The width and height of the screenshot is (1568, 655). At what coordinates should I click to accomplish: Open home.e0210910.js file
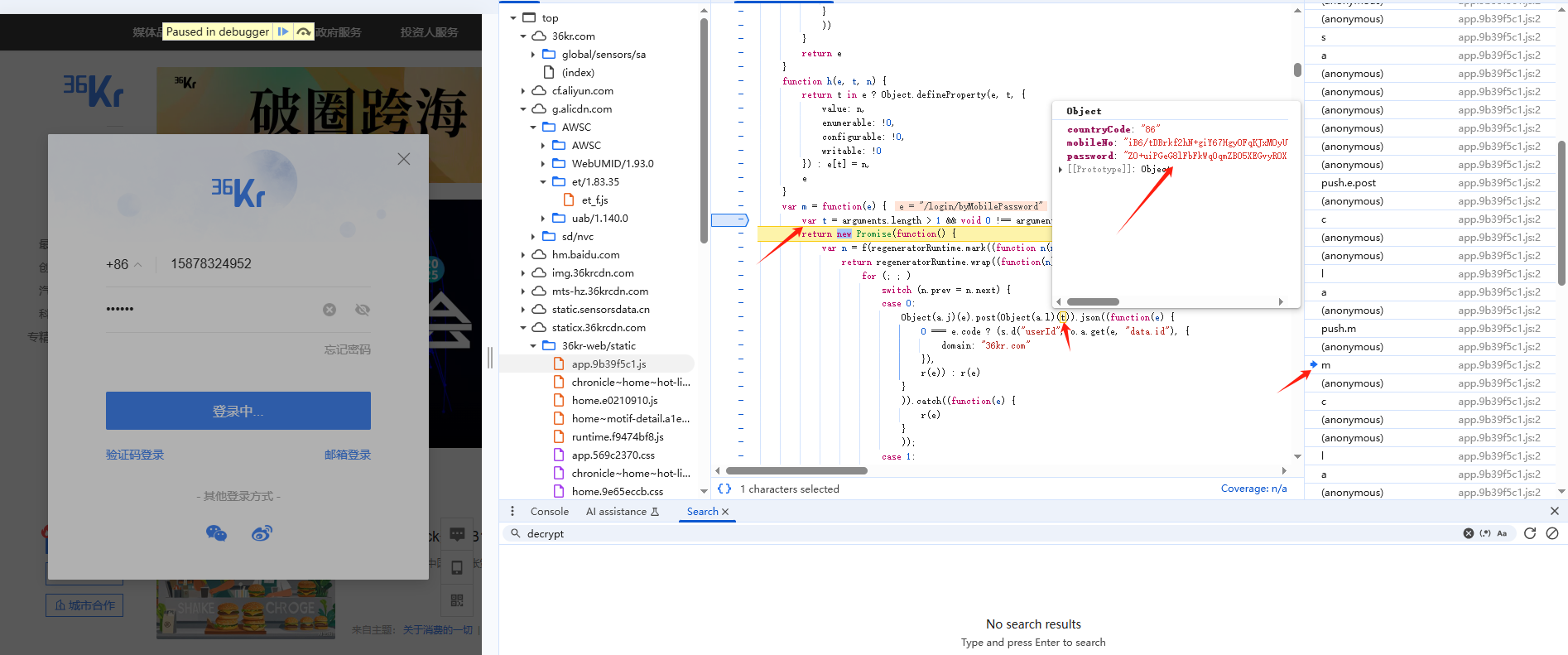(614, 400)
